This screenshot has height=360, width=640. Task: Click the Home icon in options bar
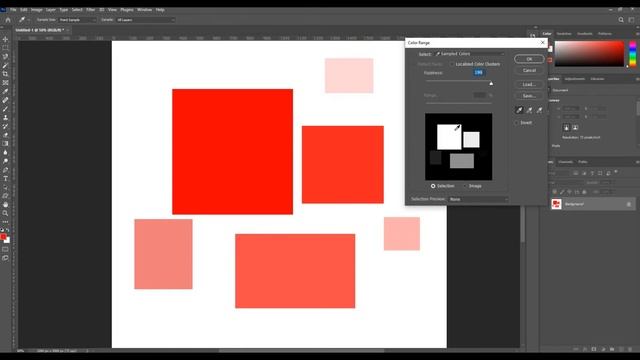tap(8, 20)
